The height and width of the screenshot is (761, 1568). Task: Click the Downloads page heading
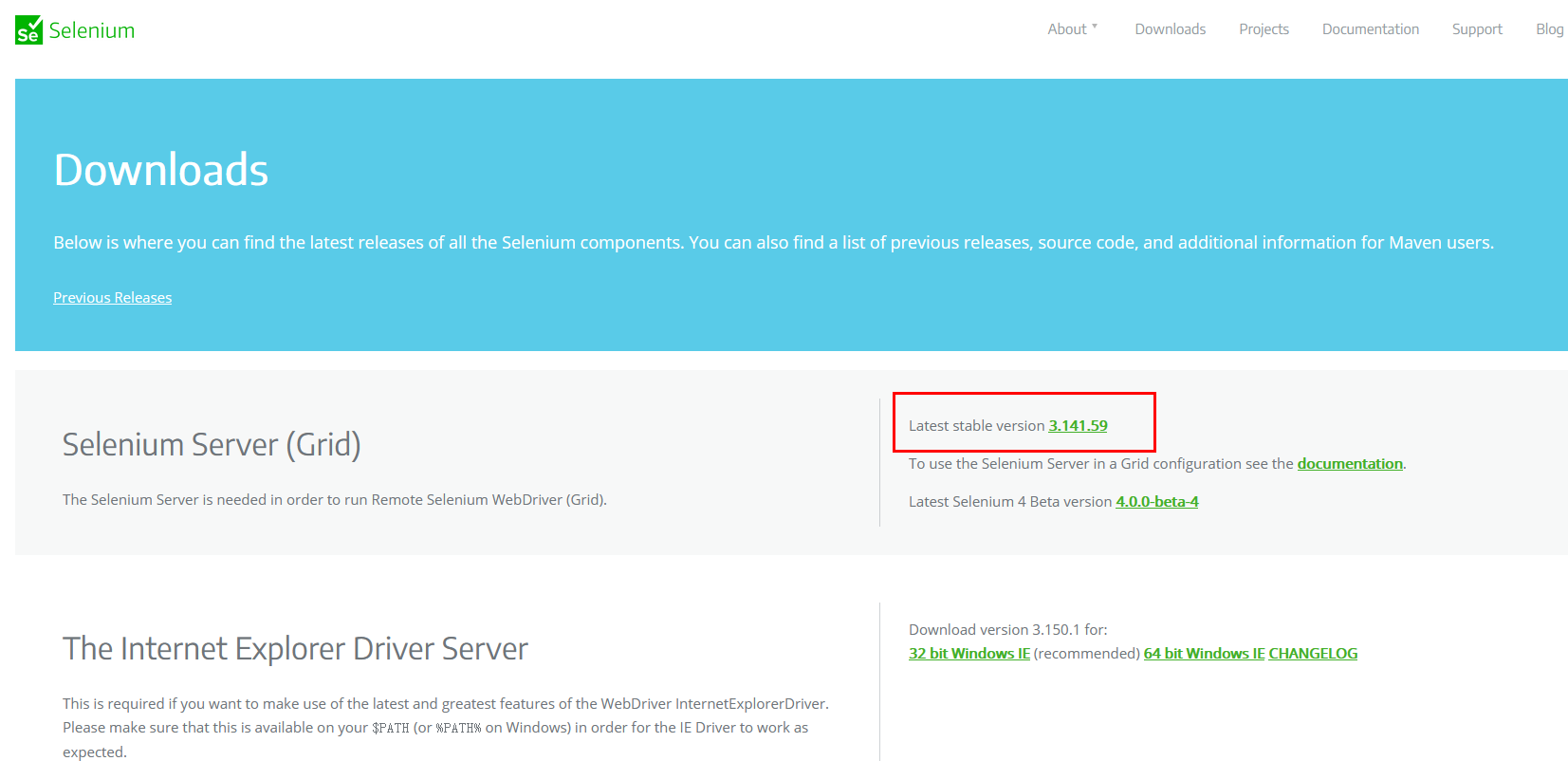click(x=160, y=170)
